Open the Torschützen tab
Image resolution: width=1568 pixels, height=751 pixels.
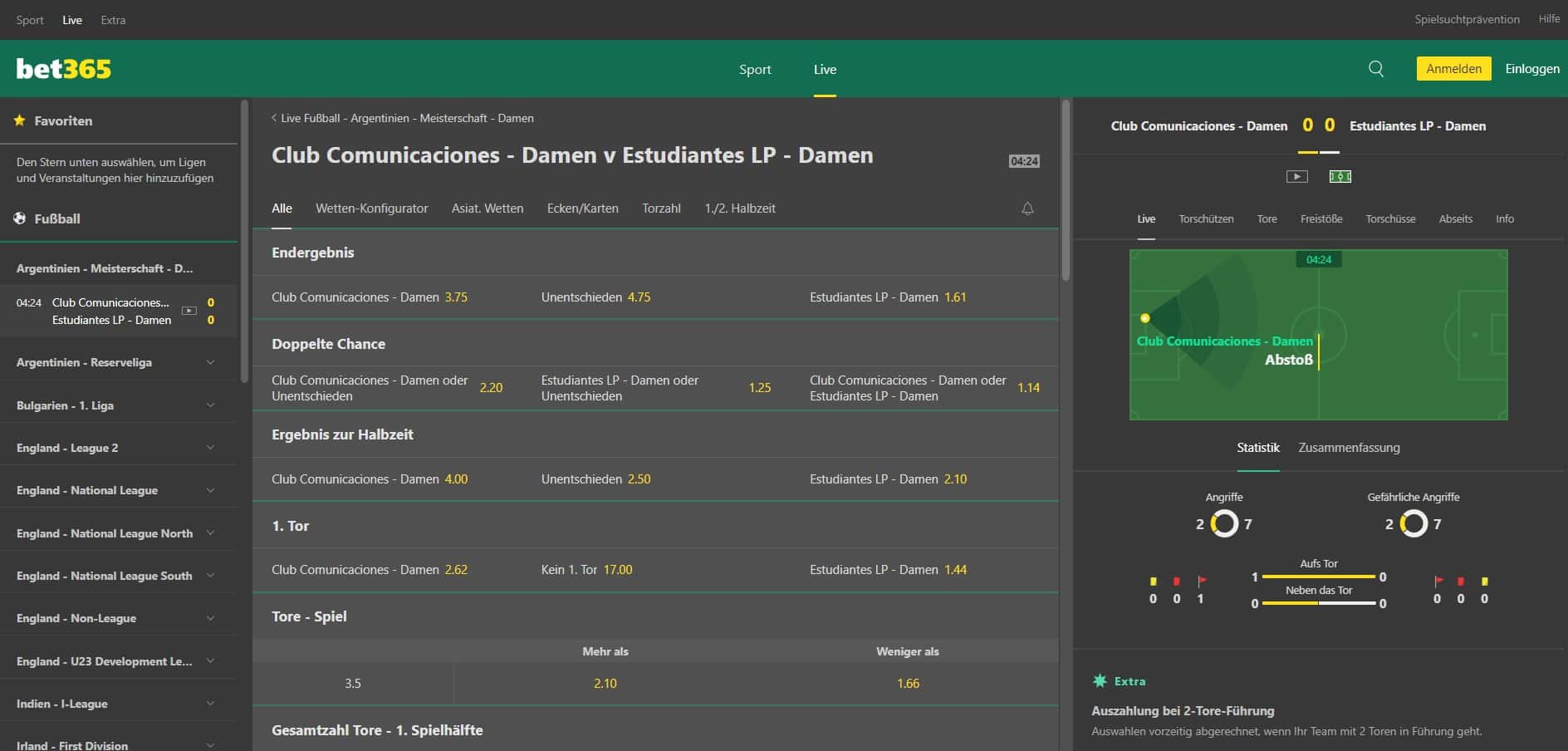[1206, 219]
